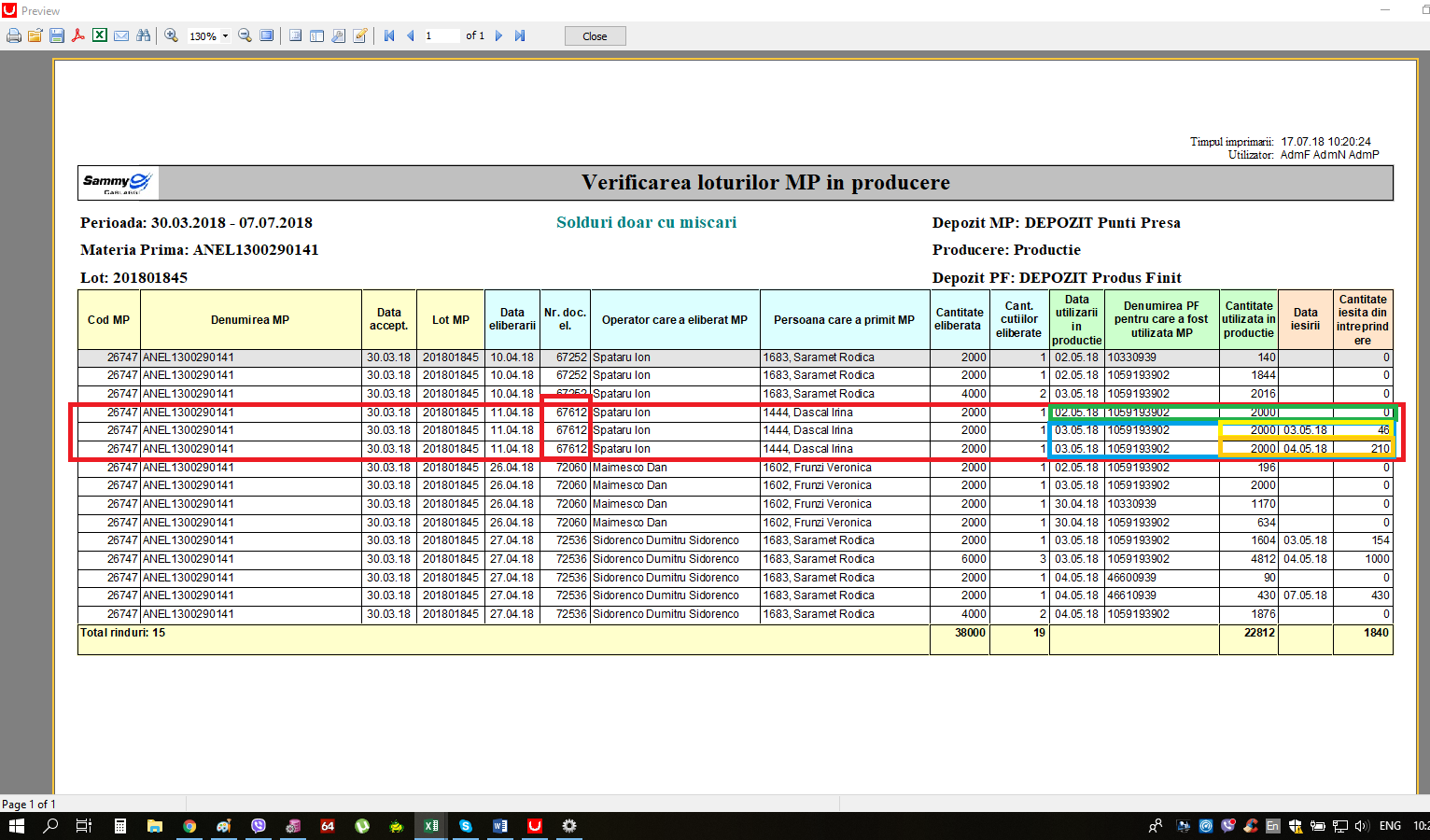The image size is (1430, 840).
Task: Open Find with the binoculars icon
Action: click(143, 35)
